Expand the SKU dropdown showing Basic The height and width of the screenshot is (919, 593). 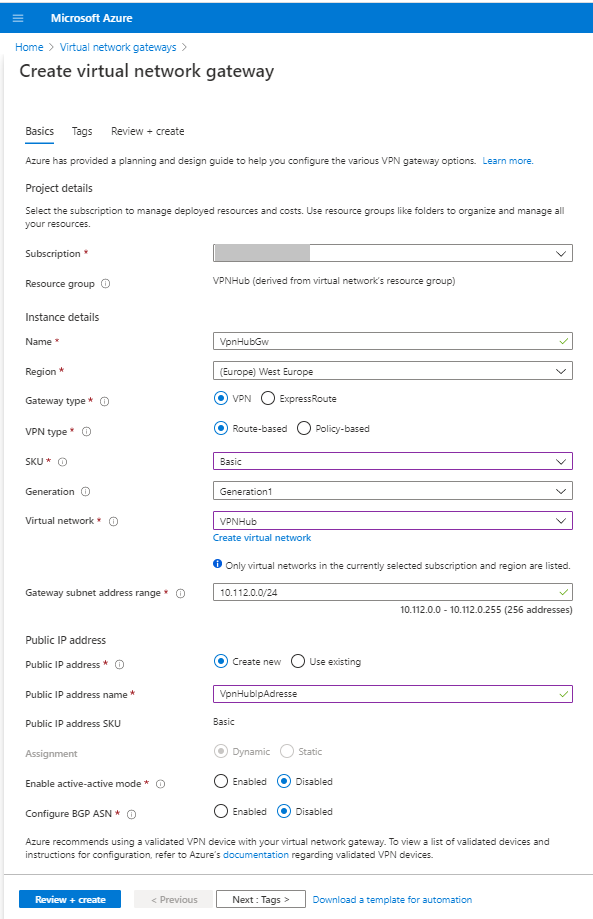(x=393, y=461)
